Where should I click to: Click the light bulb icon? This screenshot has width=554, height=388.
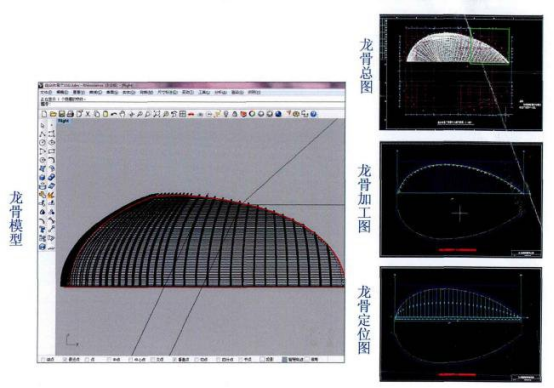coord(226,114)
